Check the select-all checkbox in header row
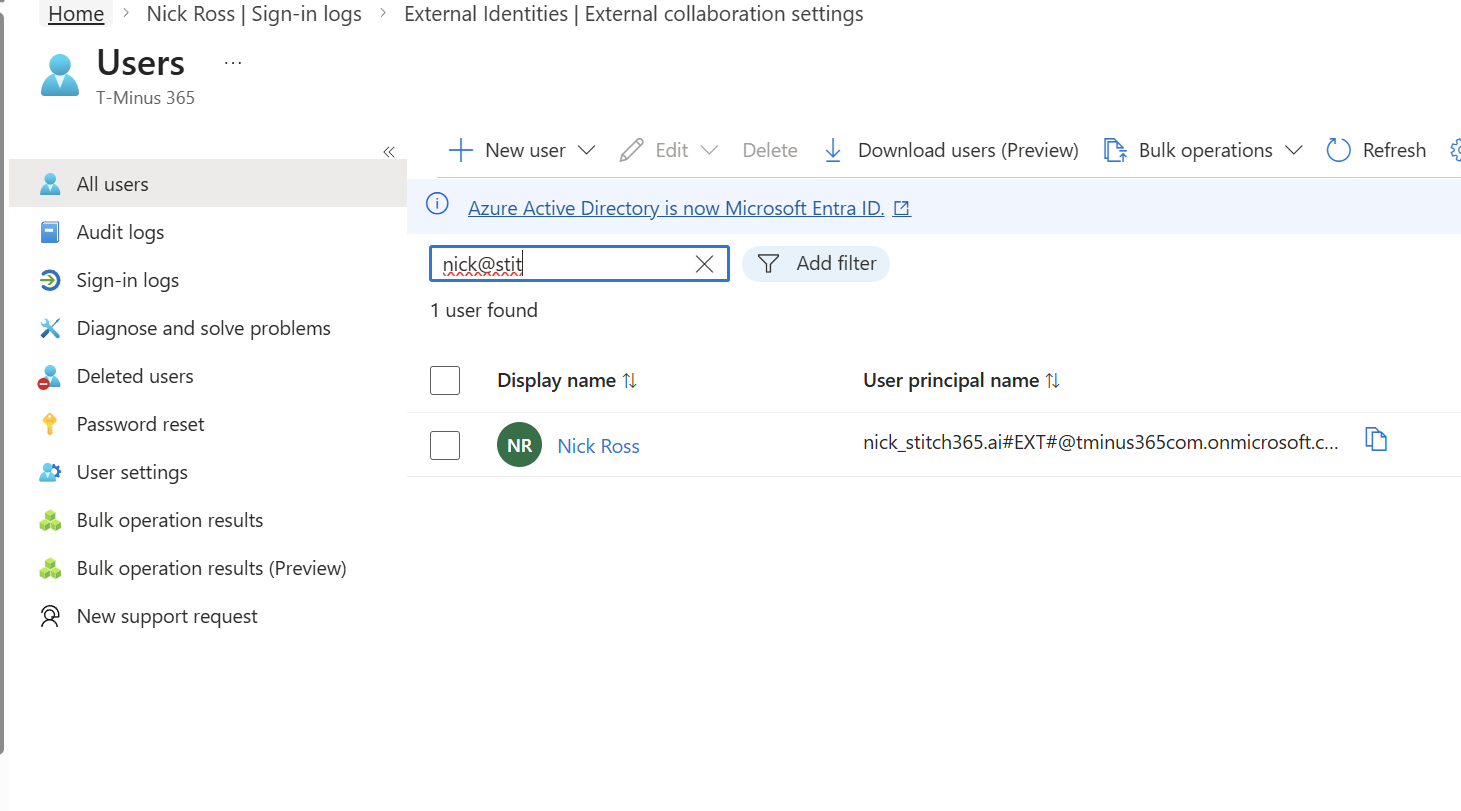Viewport: 1461px width, 811px height. (x=445, y=381)
